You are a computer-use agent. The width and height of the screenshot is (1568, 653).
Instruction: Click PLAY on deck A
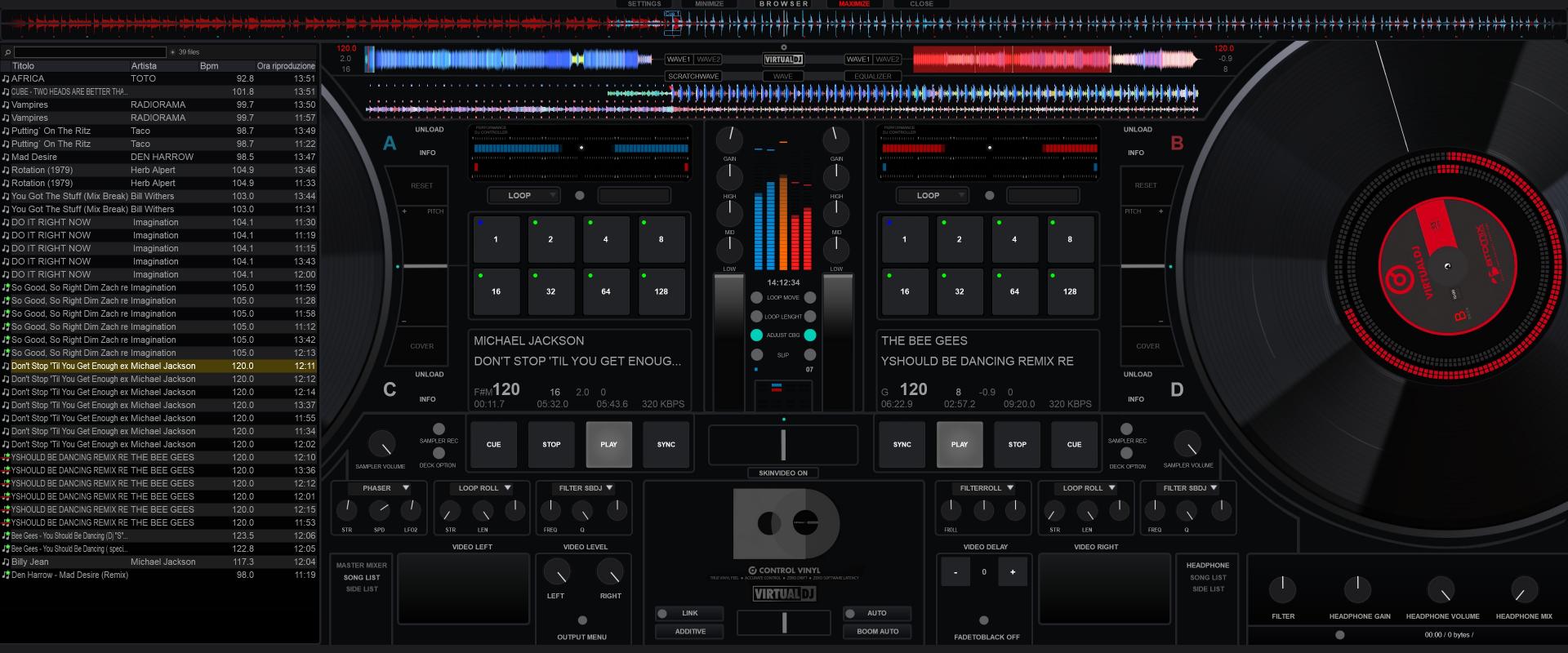click(608, 445)
